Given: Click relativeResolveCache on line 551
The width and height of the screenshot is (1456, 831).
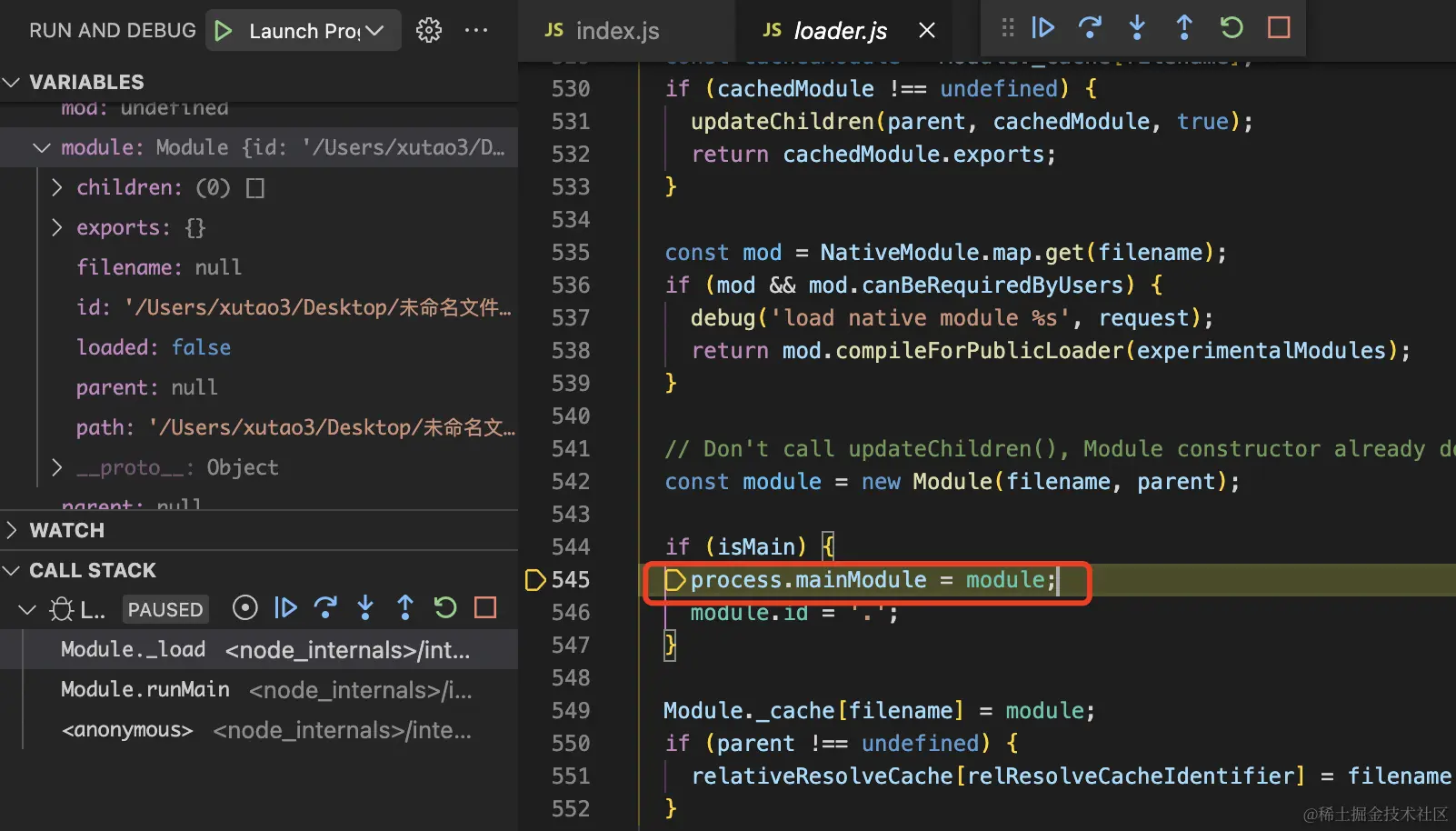Looking at the screenshot, I should coord(822,776).
